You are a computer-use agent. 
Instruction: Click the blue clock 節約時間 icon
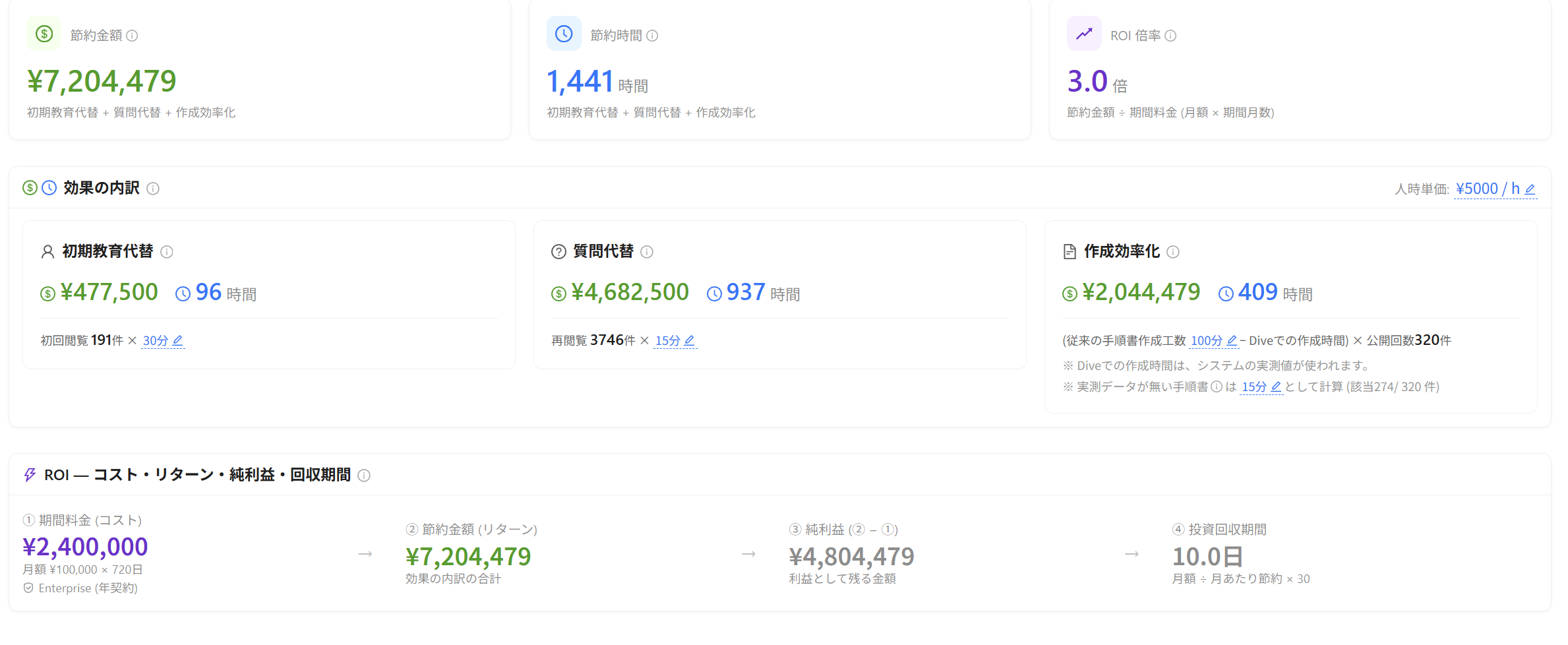tap(564, 34)
